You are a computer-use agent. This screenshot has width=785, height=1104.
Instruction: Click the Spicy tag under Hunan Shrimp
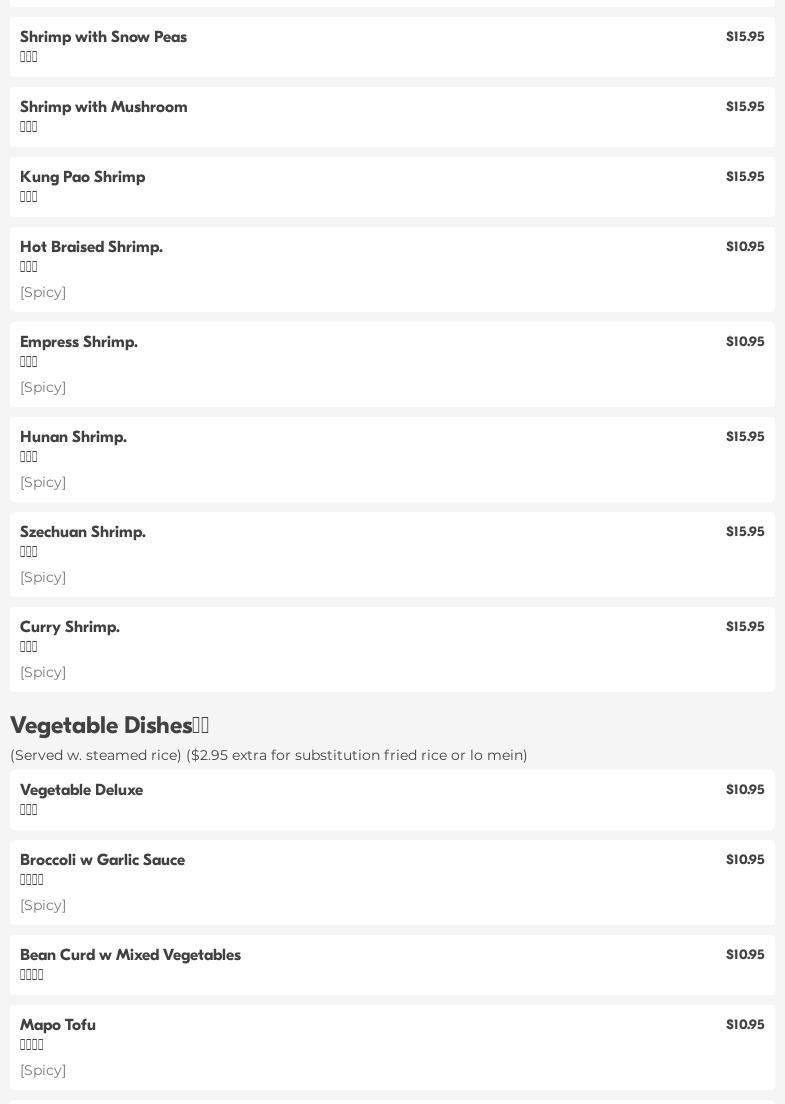coord(43,483)
